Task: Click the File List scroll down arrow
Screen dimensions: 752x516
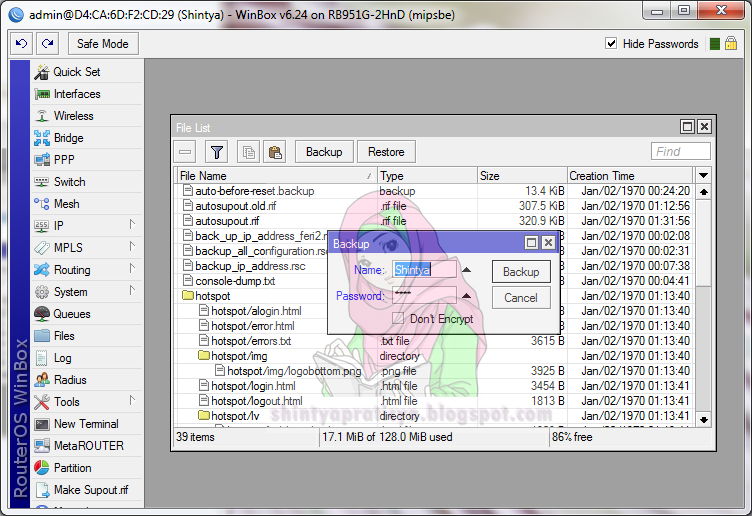Action: point(704,420)
